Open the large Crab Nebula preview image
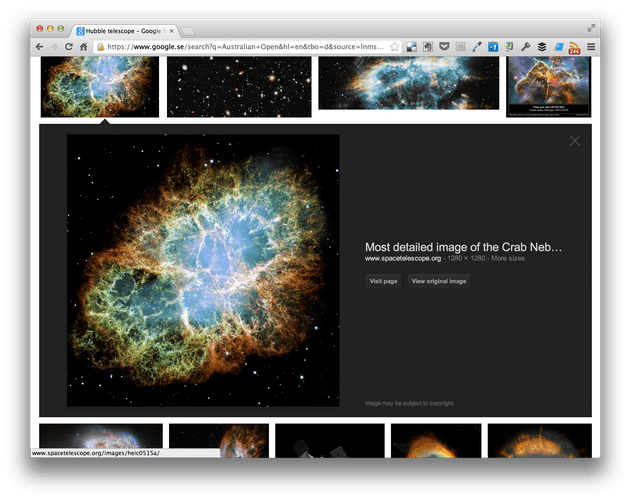This screenshot has width=630, height=499. coord(203,270)
